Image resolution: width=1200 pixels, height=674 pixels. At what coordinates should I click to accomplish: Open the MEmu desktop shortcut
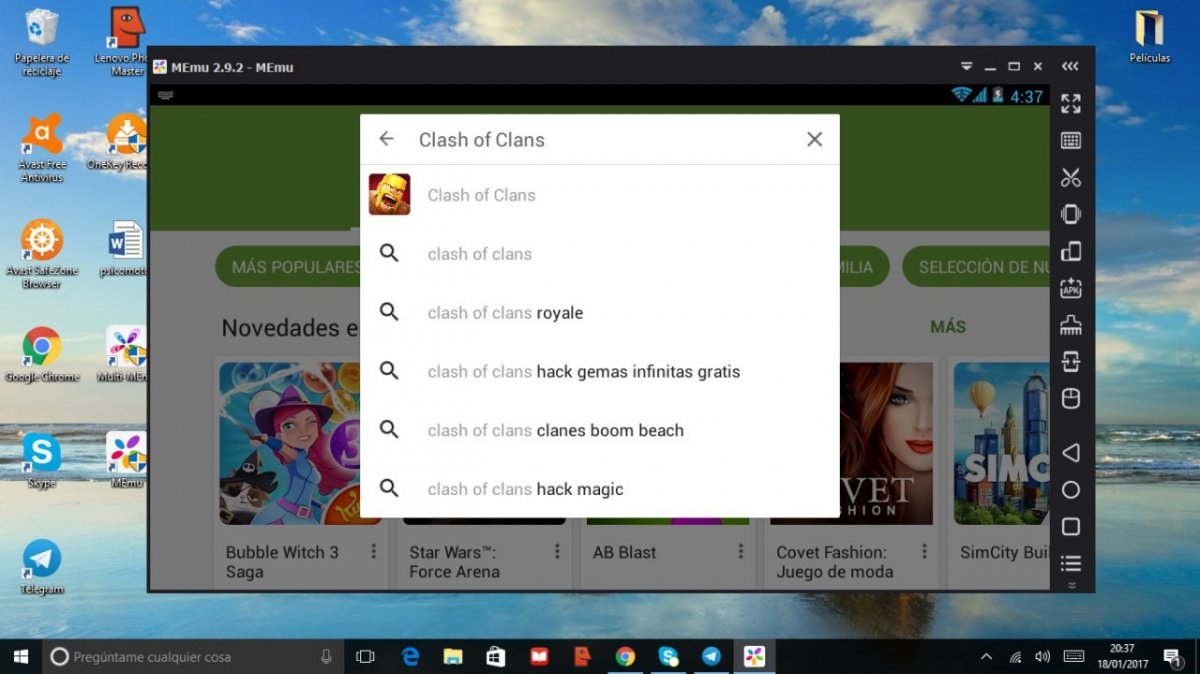(127, 460)
